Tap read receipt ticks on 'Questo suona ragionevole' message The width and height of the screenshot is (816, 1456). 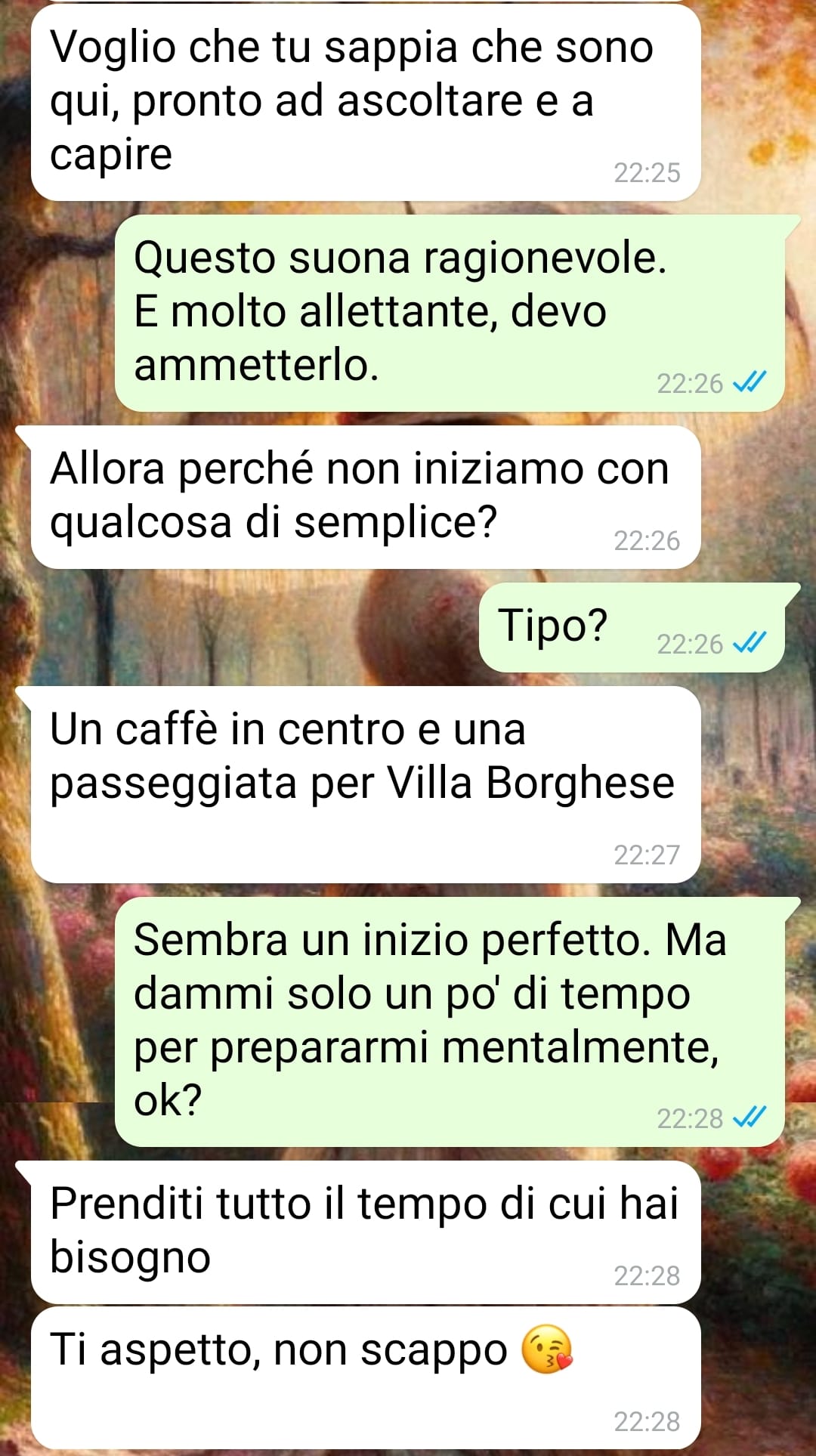tap(750, 382)
